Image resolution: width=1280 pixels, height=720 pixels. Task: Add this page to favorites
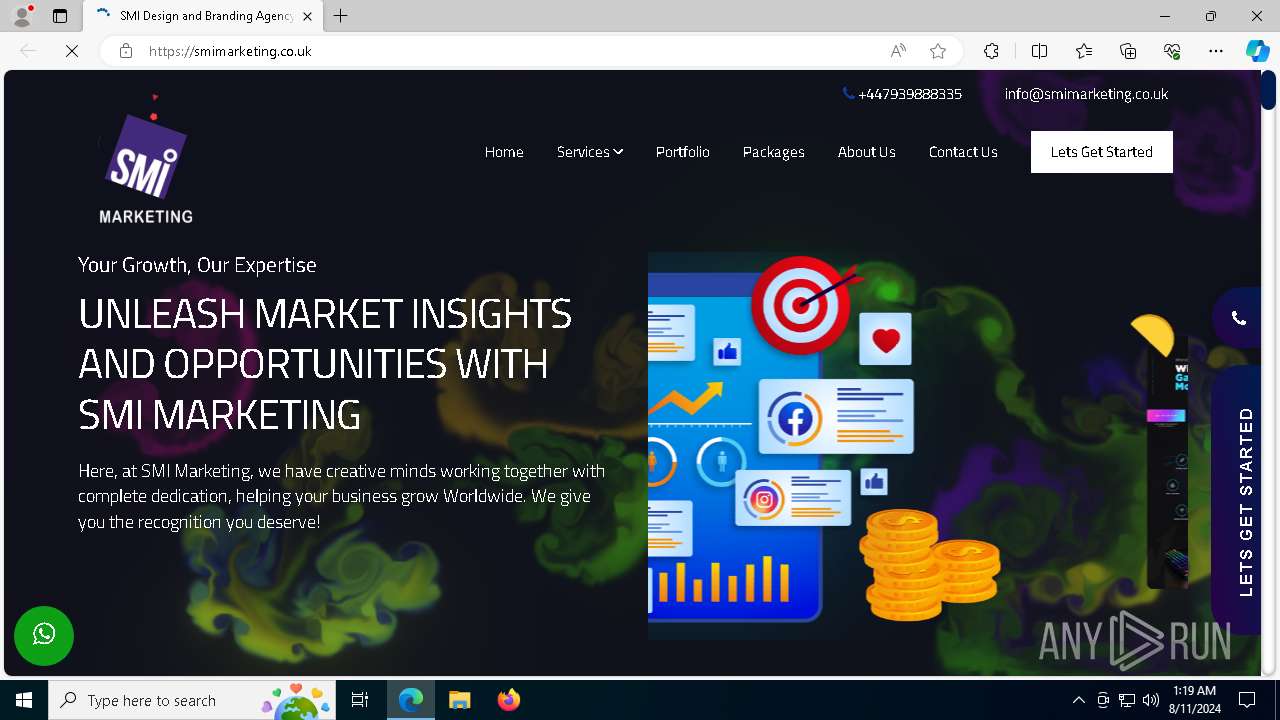coord(938,51)
